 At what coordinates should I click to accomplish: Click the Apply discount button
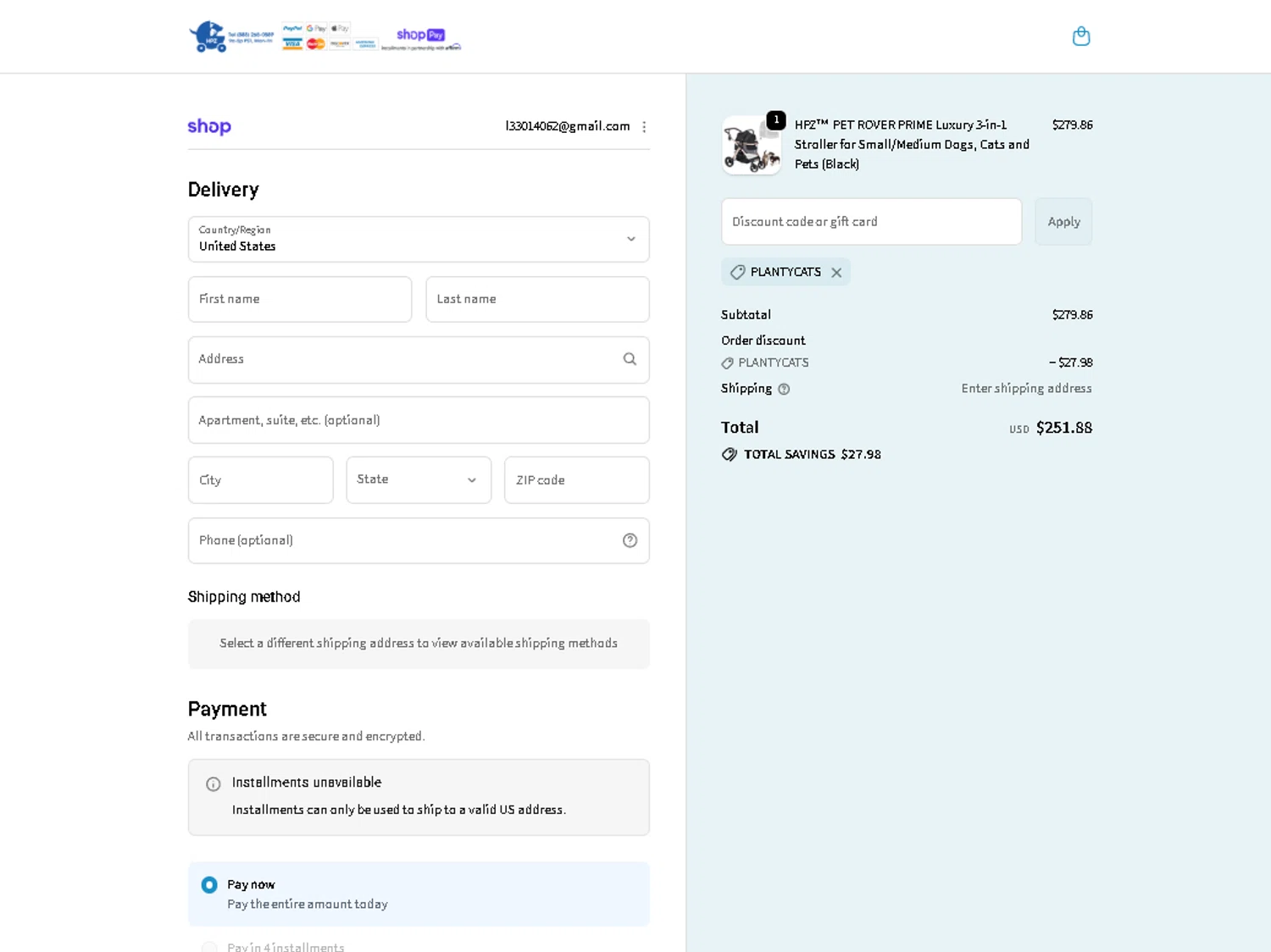[1063, 222]
